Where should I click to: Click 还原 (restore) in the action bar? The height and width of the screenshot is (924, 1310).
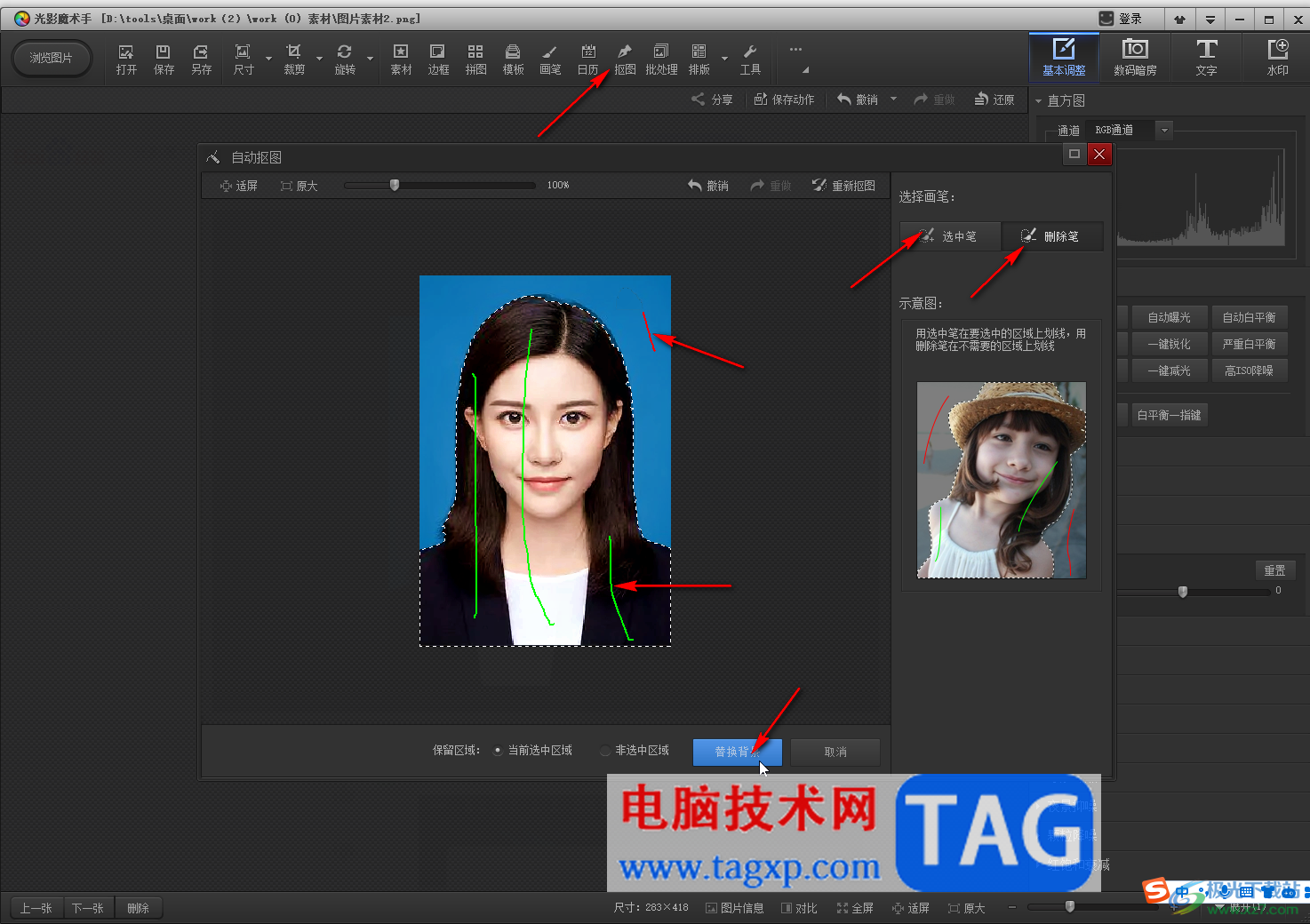pos(994,100)
